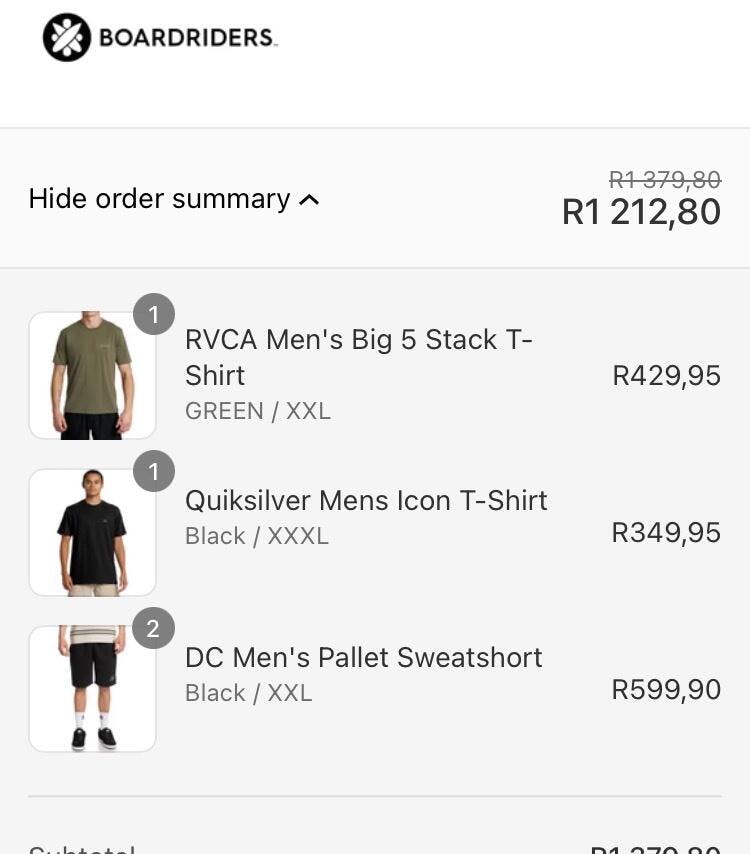Open the black Quiksilver T-shirt thumbnail
Screen dimensions: 750x854
(x=92, y=533)
